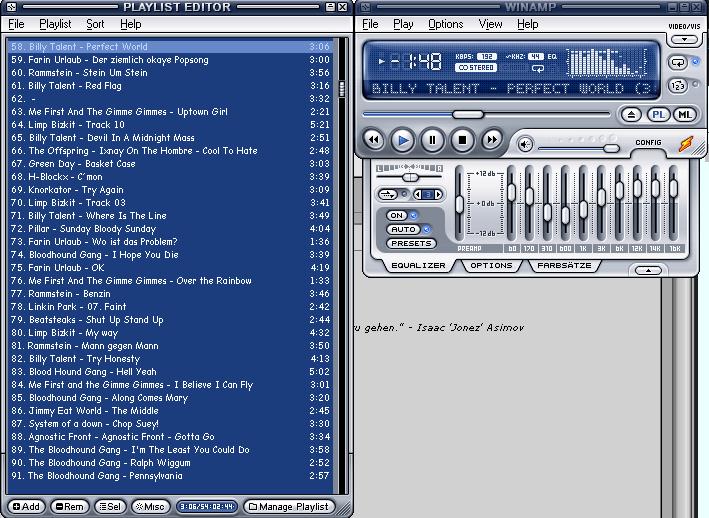The width and height of the screenshot is (709, 518).
Task: Open the Manage Playlist button
Action: coord(289,507)
